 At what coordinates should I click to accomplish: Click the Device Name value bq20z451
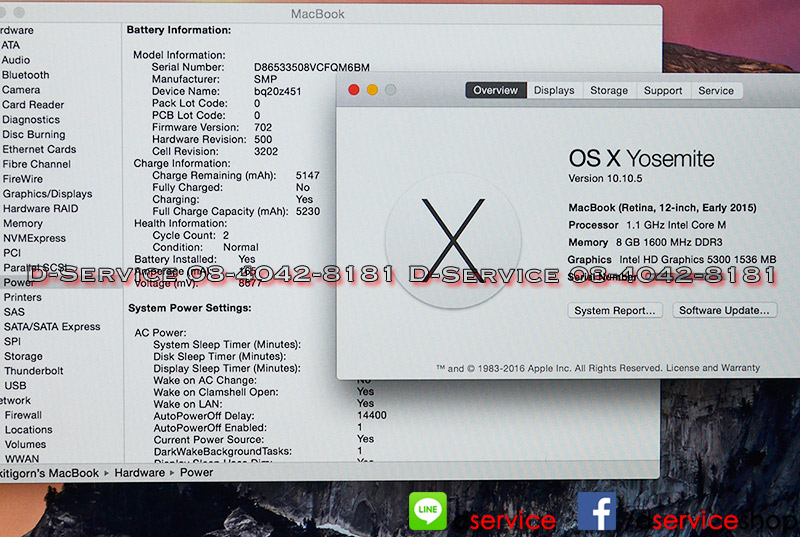278,91
